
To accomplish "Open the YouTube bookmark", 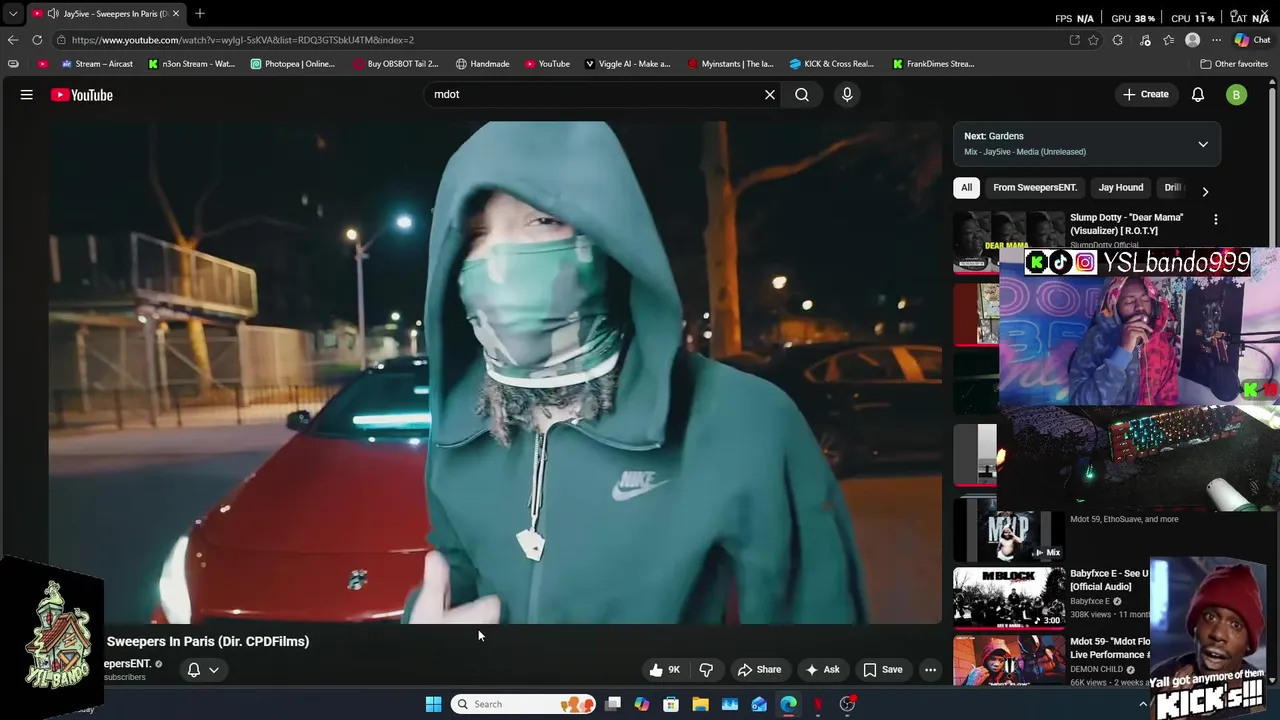I will coord(547,64).
